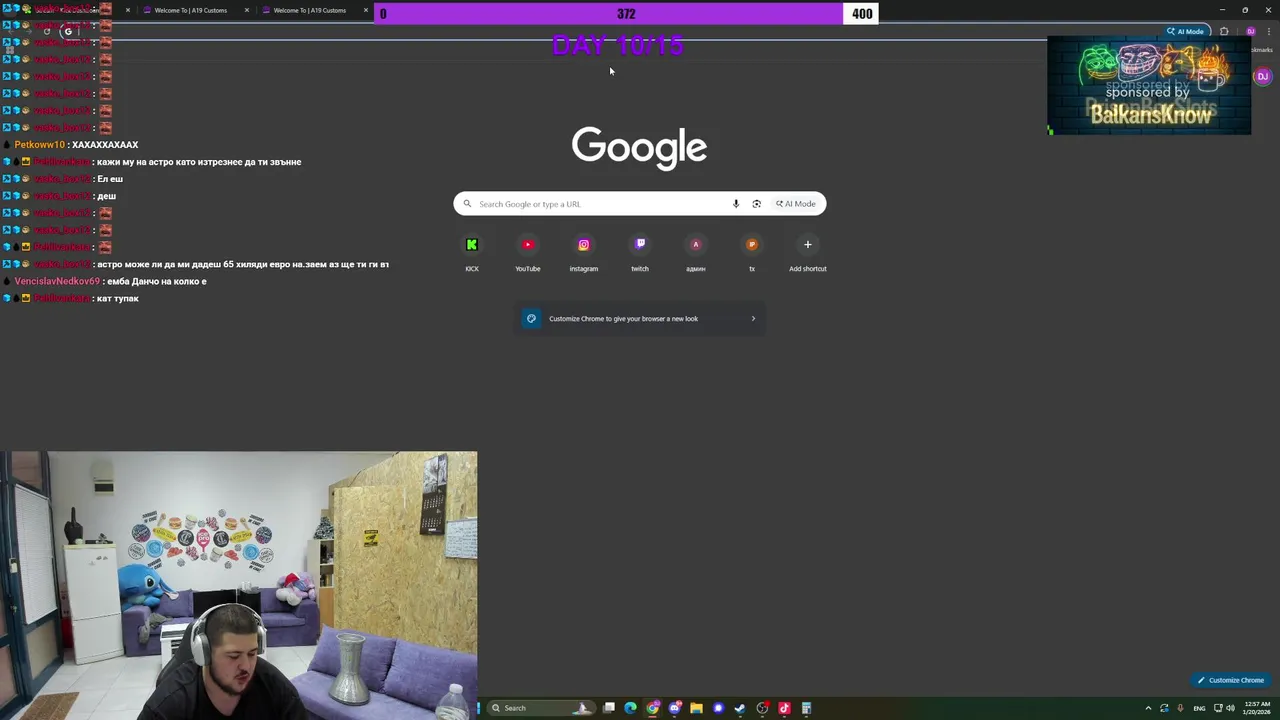
Task: Open Customize Chrome new look banner
Action: 640,319
